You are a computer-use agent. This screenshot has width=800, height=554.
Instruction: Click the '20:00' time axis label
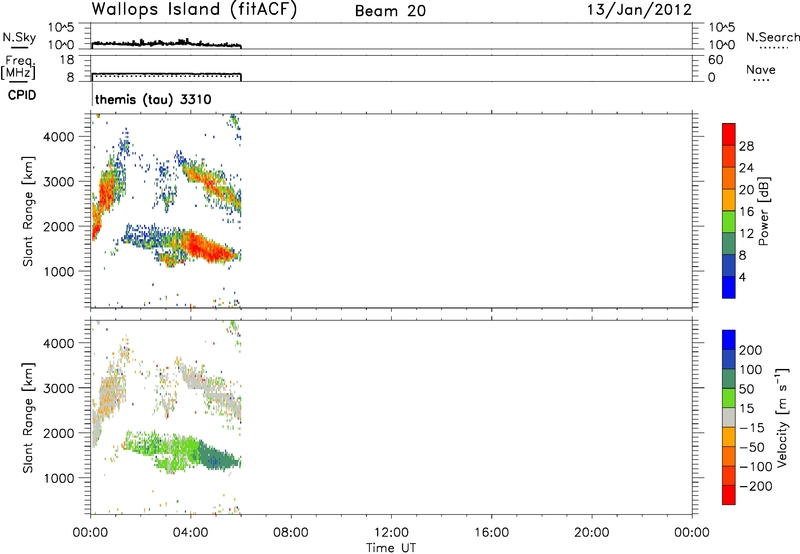click(x=592, y=533)
